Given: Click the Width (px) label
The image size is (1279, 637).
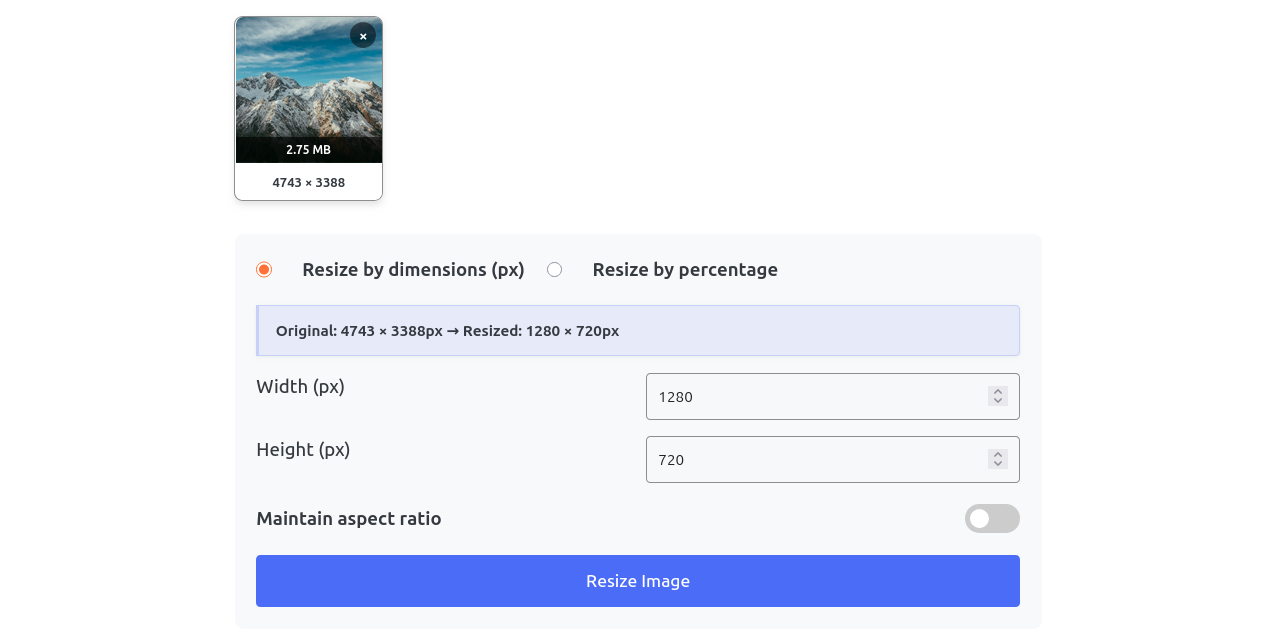Looking at the screenshot, I should (x=300, y=386).
